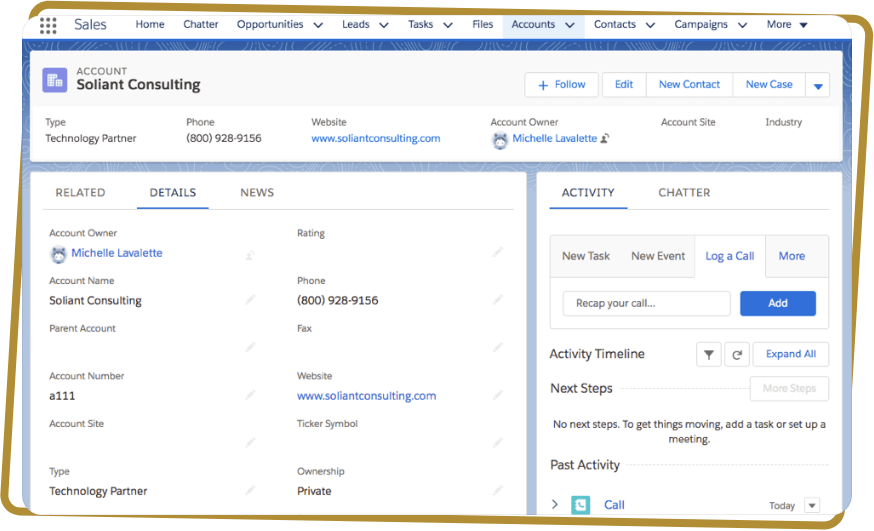Screen dimensions: 874x531
Task: Open more actions dropdown beside New Case
Action: coord(819,86)
